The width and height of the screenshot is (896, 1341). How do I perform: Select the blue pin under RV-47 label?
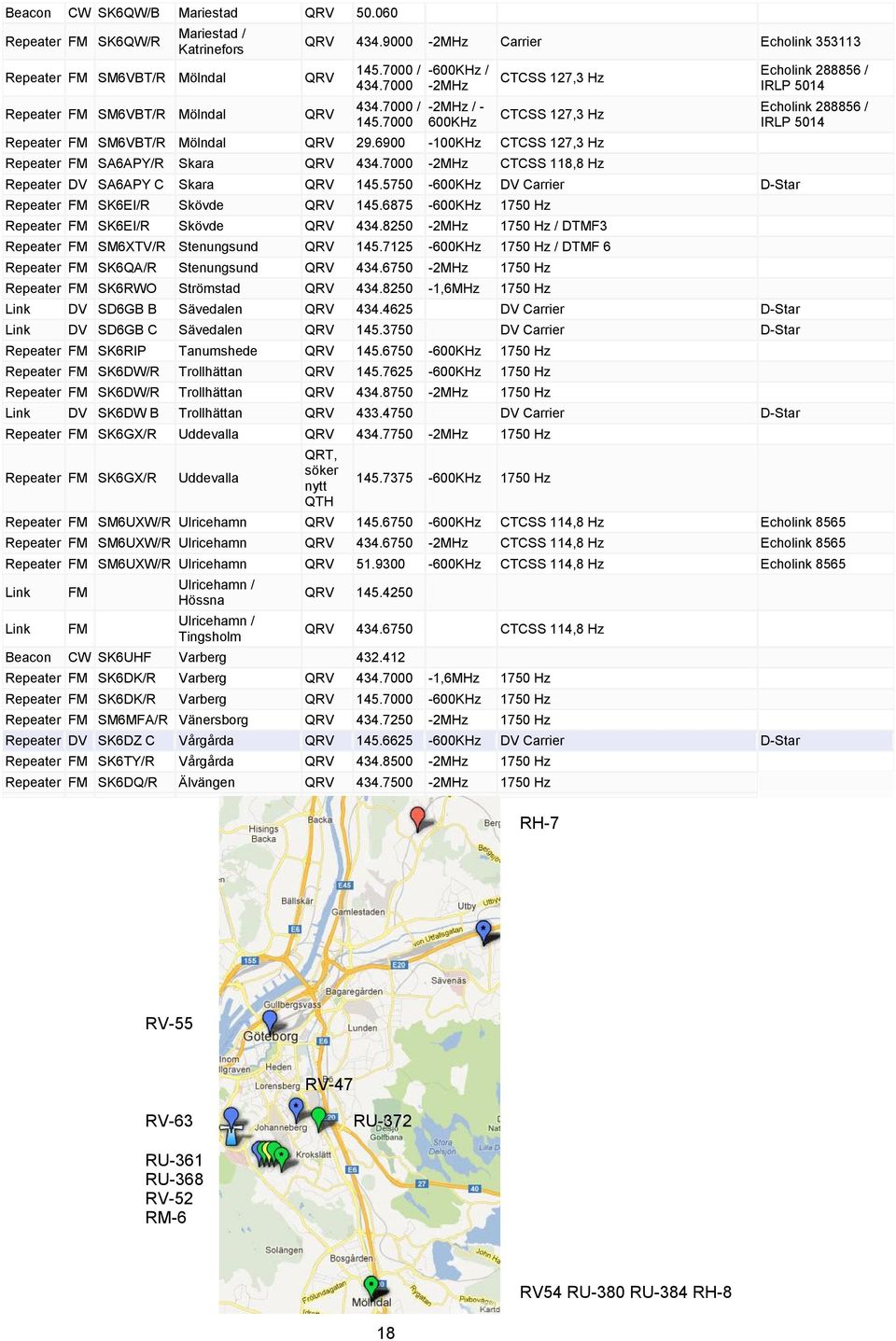point(296,1110)
